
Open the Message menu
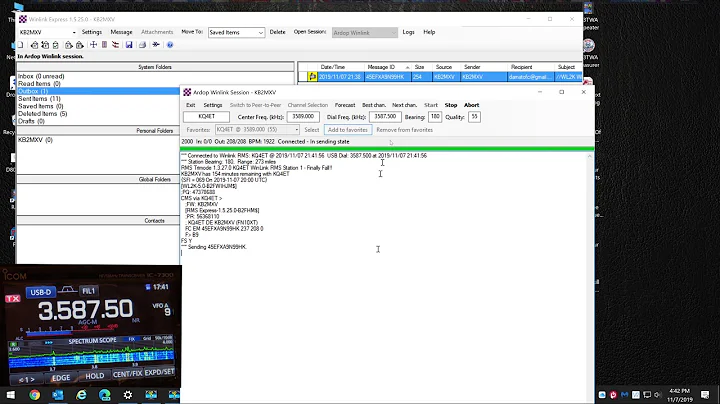click(121, 32)
